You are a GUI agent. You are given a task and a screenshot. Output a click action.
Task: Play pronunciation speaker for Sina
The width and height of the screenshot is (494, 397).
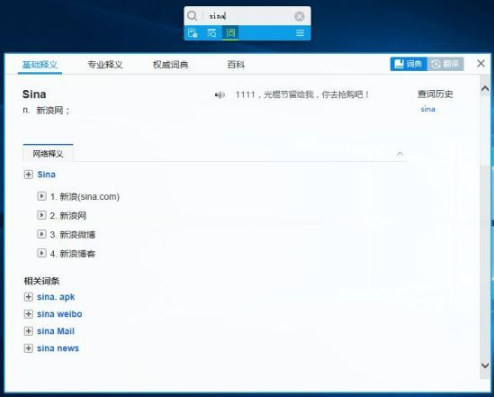click(x=220, y=95)
